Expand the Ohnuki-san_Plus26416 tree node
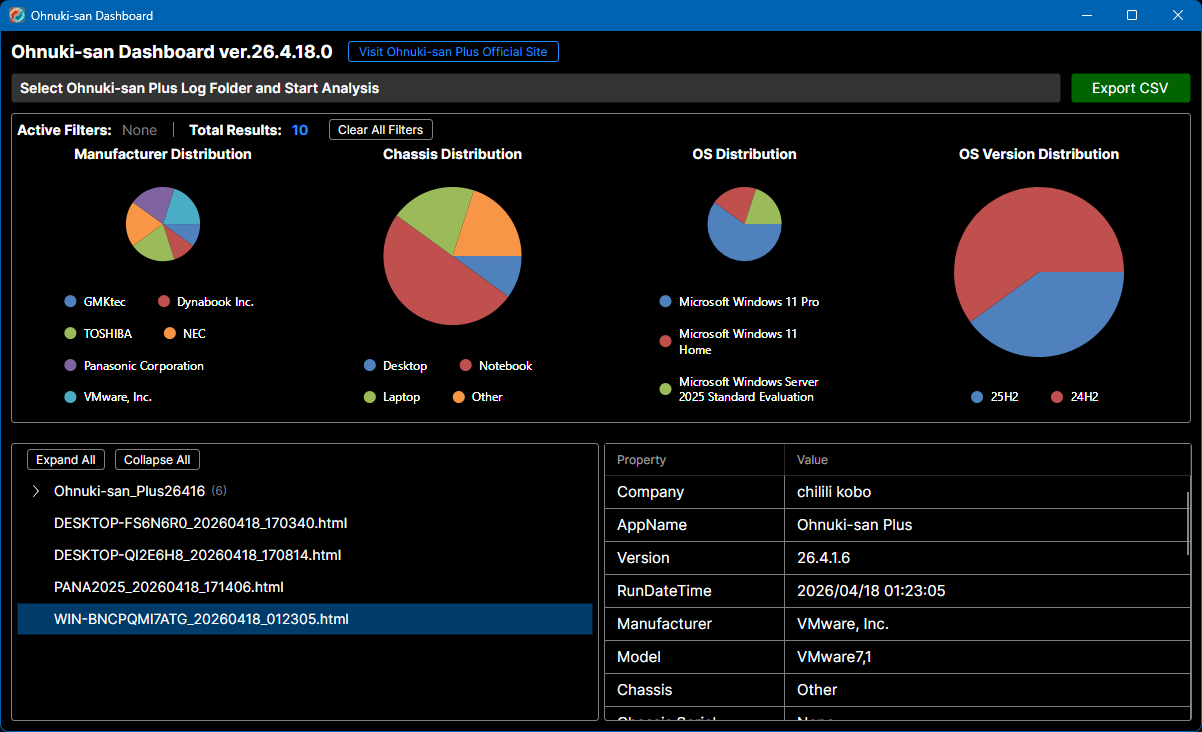The image size is (1202, 732). 36,491
